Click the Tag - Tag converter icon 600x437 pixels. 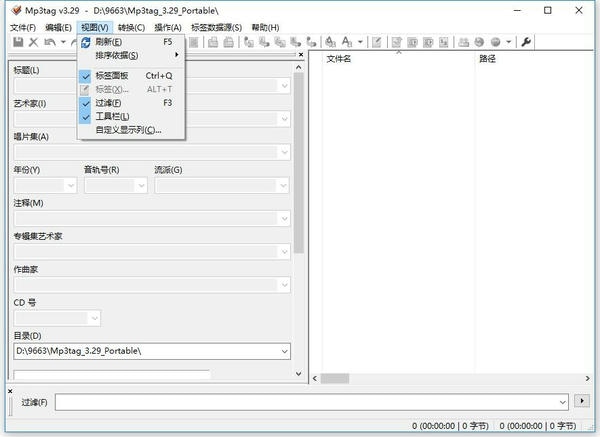[x=311, y=42]
